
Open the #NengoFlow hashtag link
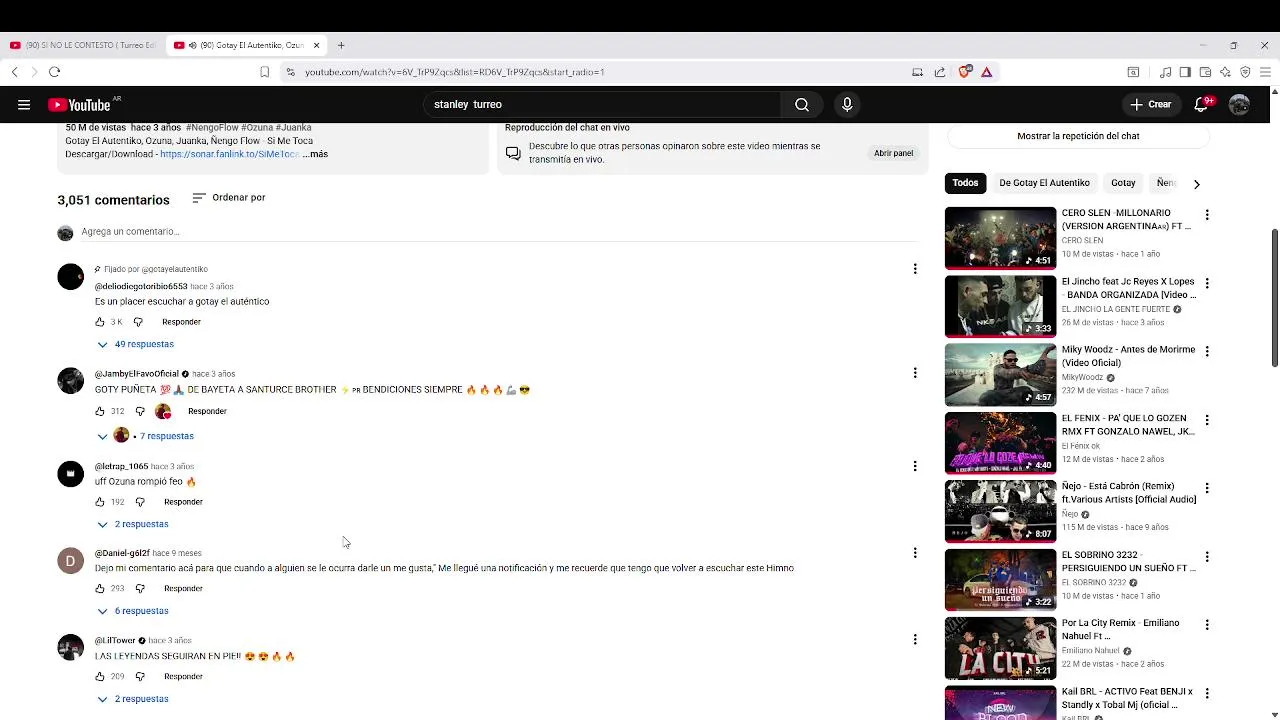click(x=211, y=127)
